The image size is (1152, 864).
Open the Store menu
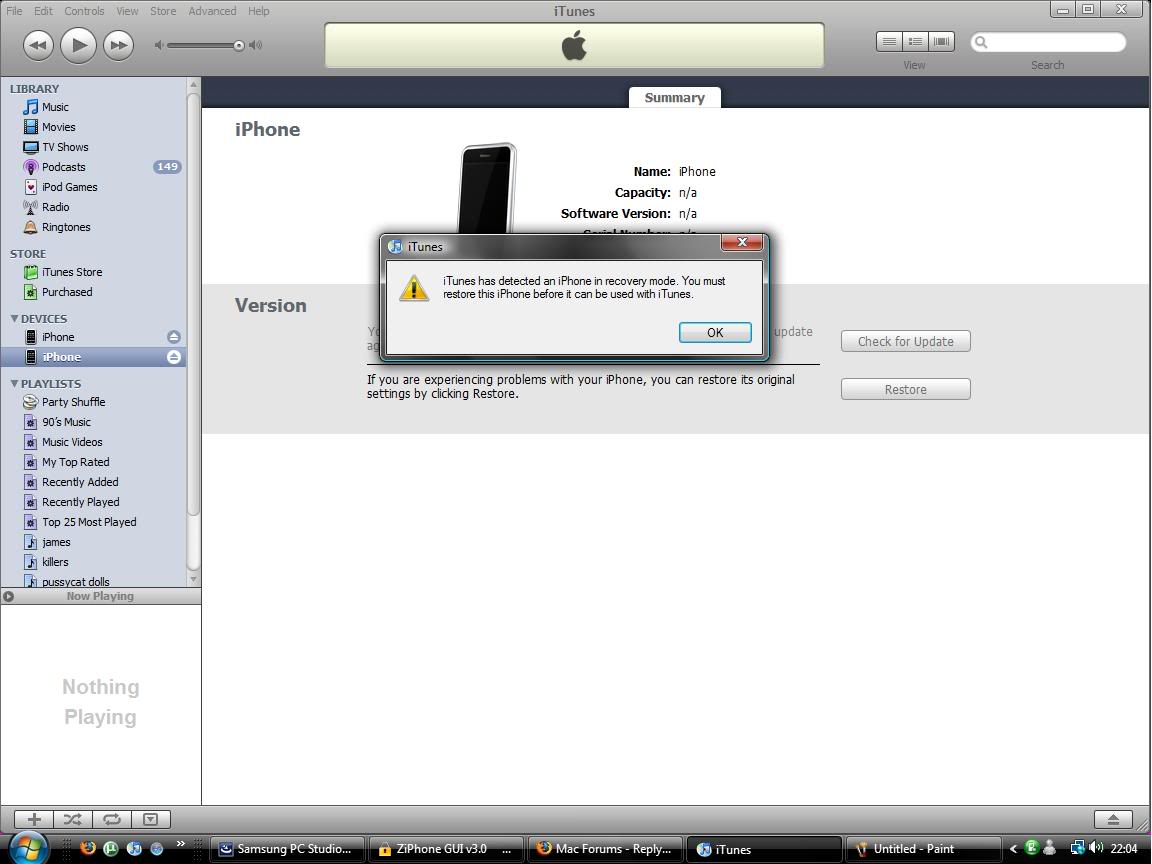163,11
